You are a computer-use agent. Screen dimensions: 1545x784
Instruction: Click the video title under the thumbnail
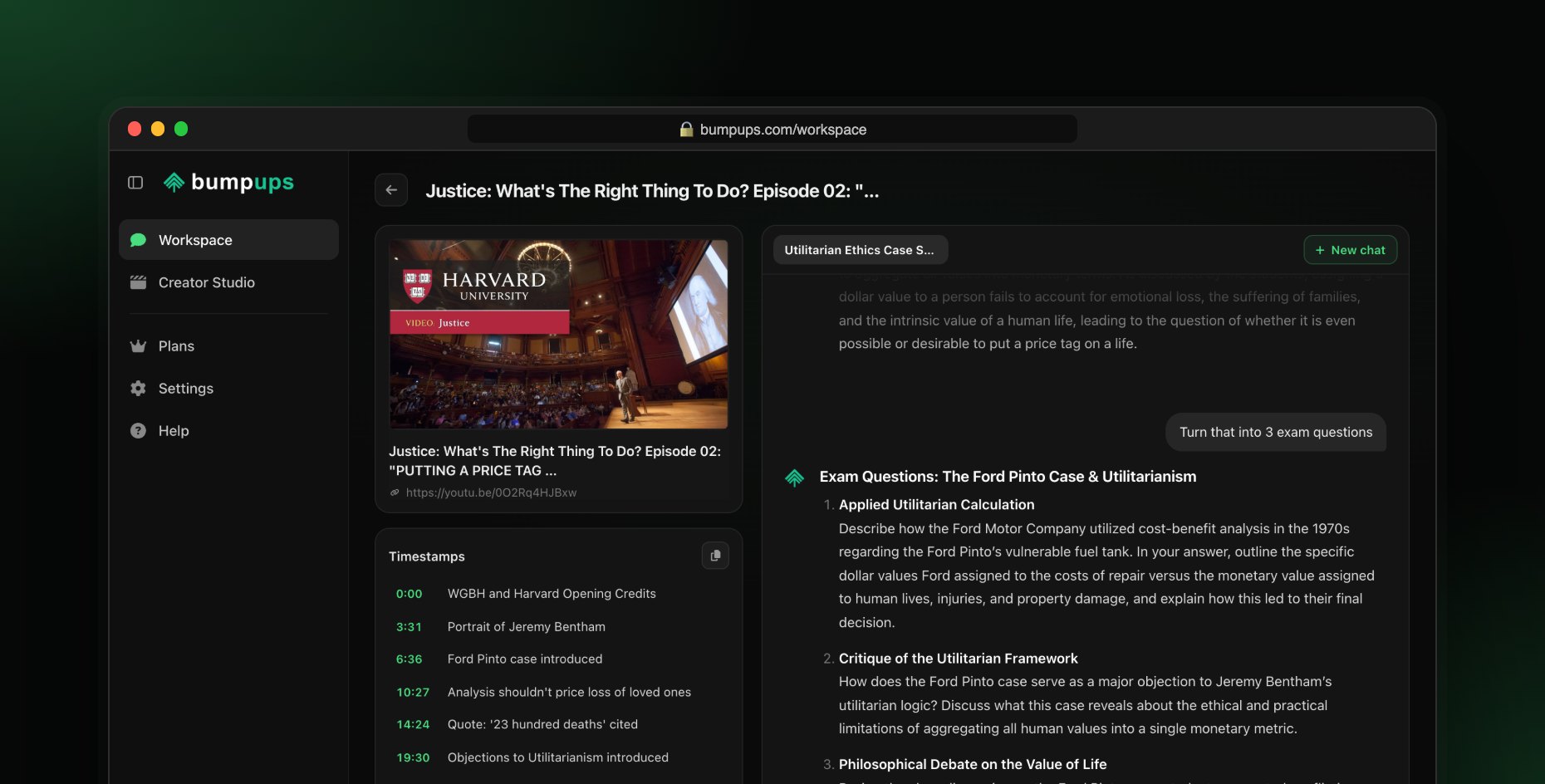555,461
